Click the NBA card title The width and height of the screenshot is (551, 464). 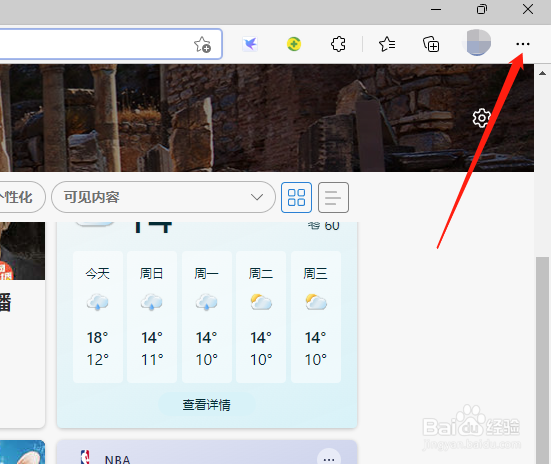117,459
